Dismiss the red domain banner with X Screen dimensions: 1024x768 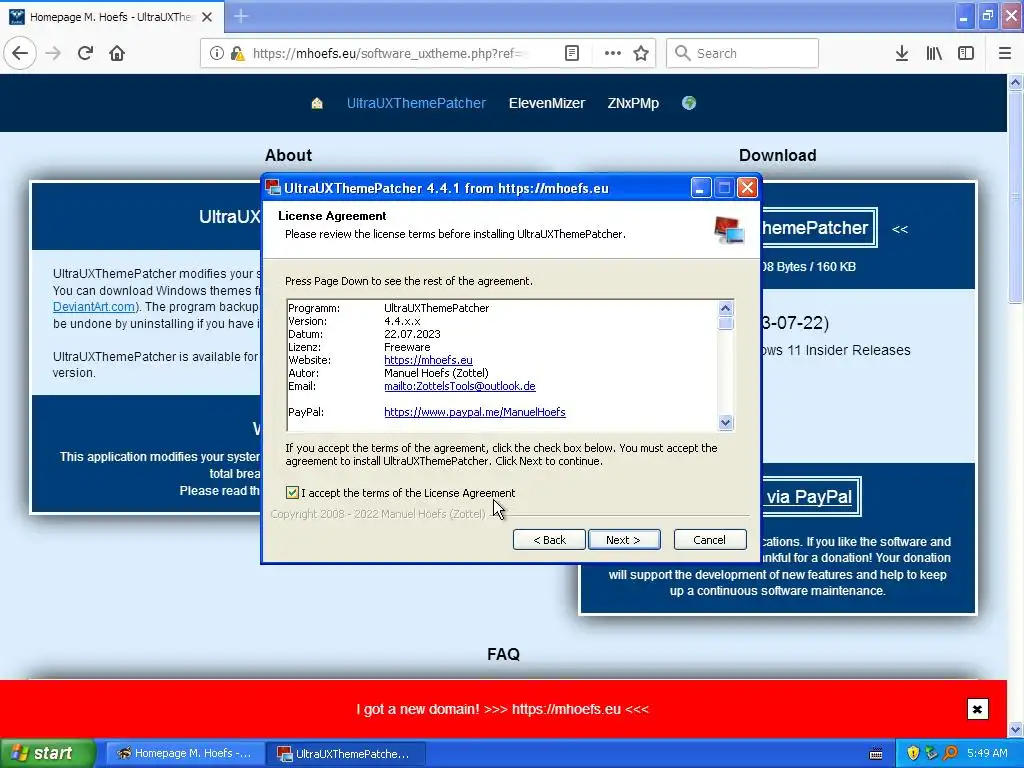click(x=977, y=709)
